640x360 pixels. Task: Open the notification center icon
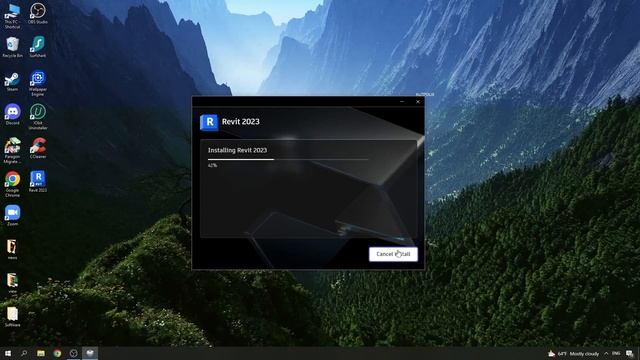click(x=629, y=353)
